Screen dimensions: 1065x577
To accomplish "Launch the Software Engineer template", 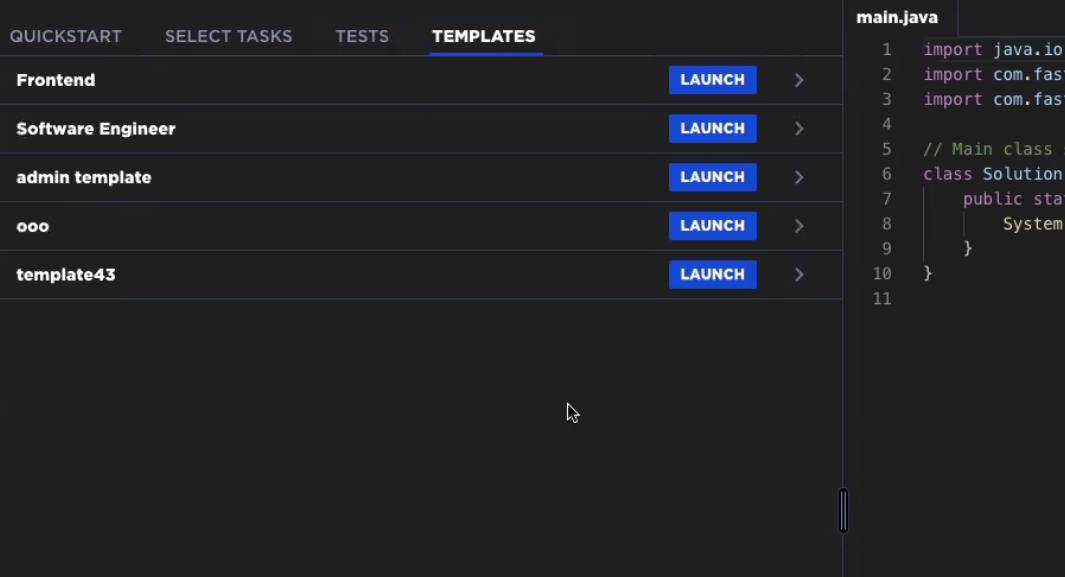I will (712, 128).
